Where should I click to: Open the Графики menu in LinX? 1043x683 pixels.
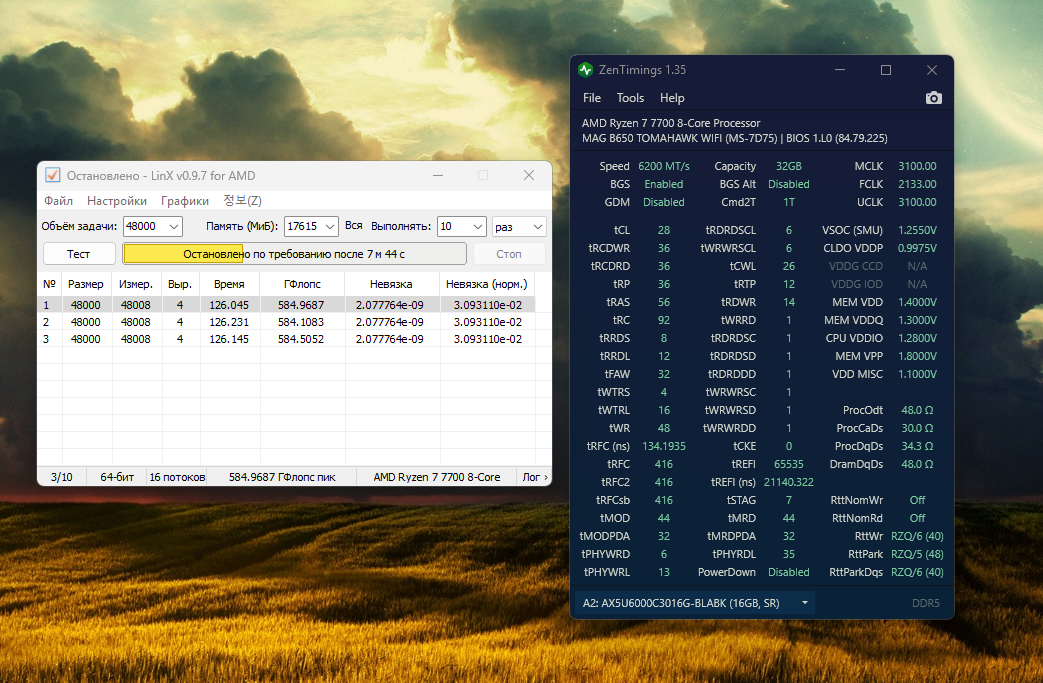(x=185, y=201)
